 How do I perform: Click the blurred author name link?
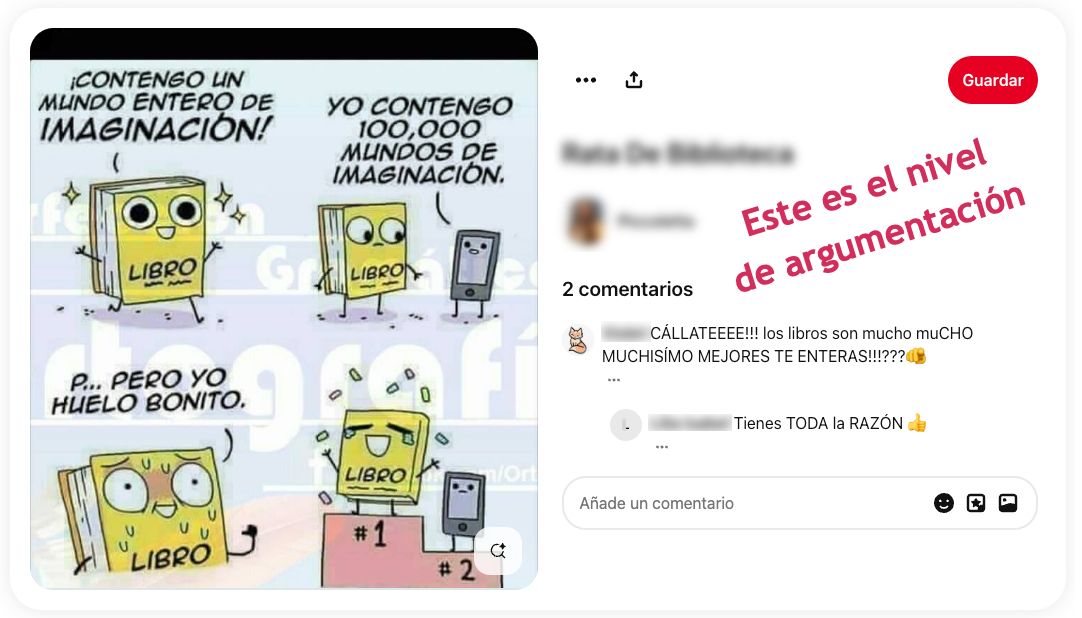pos(656,221)
